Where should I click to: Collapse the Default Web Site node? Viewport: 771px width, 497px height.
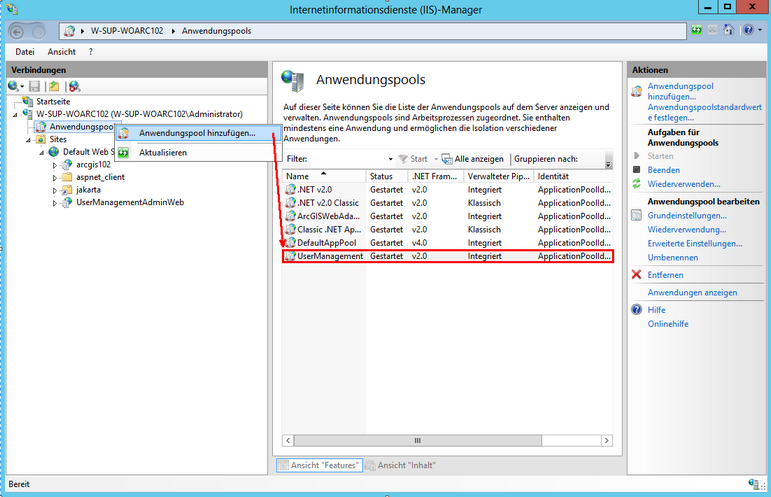click(41, 153)
